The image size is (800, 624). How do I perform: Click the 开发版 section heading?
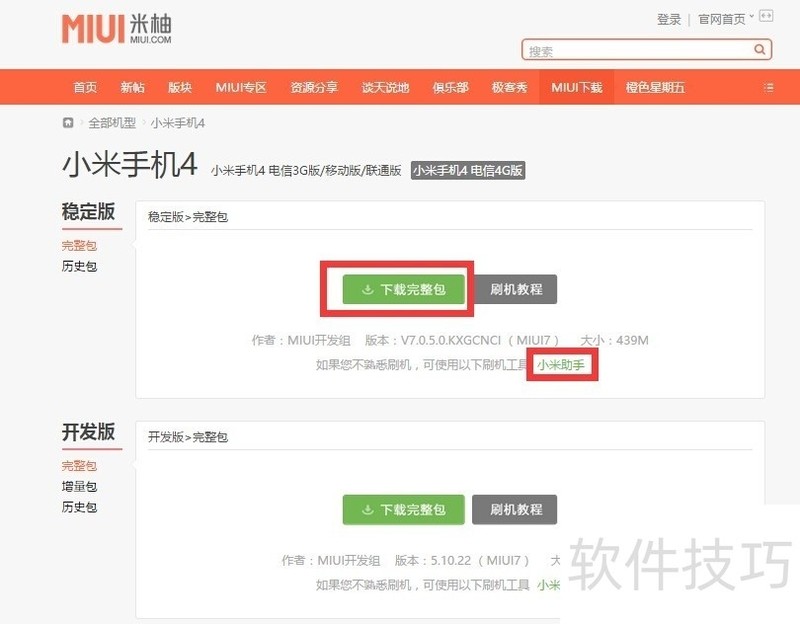click(x=89, y=432)
